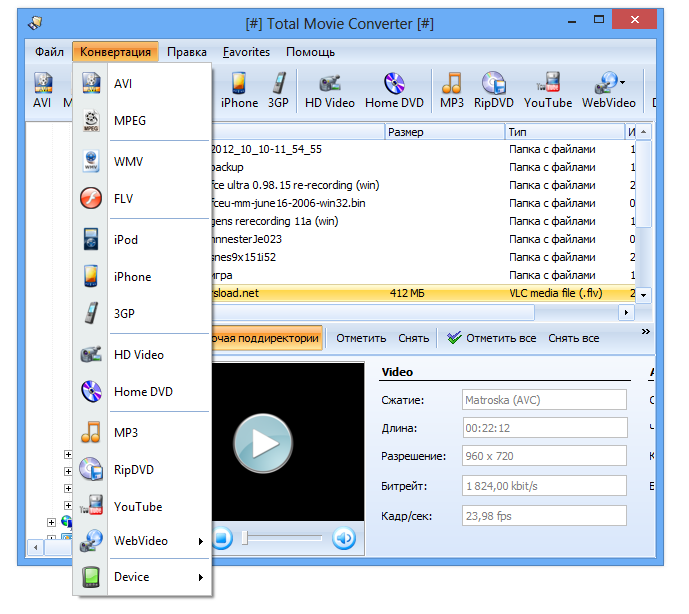Click MP3 toolbar music note icon

452,90
